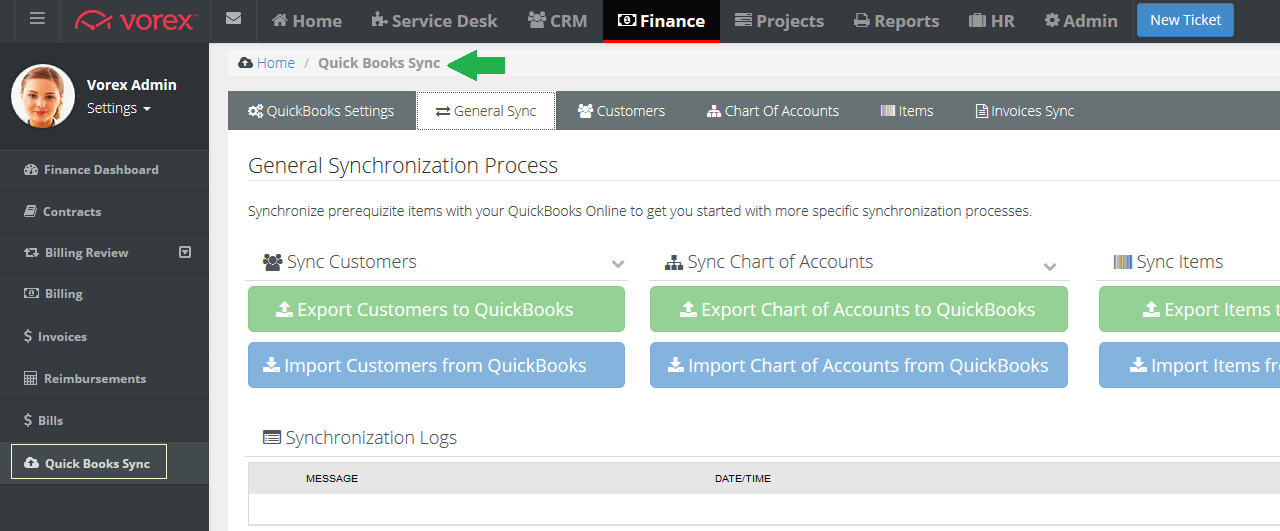
Task: Collapse the Sync Chart of Accounts chevron
Action: click(1050, 266)
